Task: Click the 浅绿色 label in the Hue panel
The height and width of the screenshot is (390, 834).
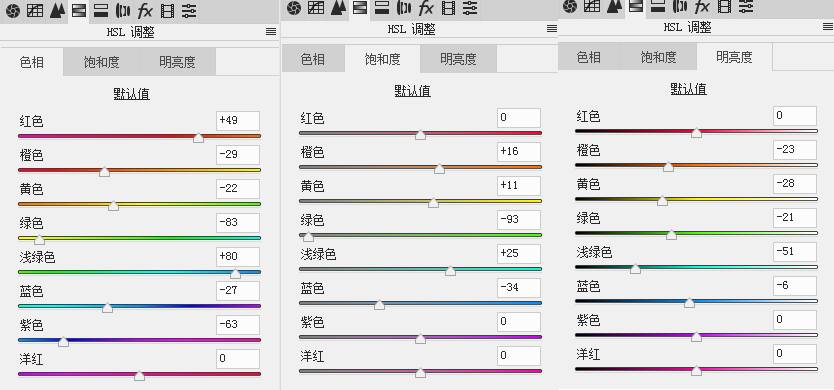Action: click(x=37, y=258)
